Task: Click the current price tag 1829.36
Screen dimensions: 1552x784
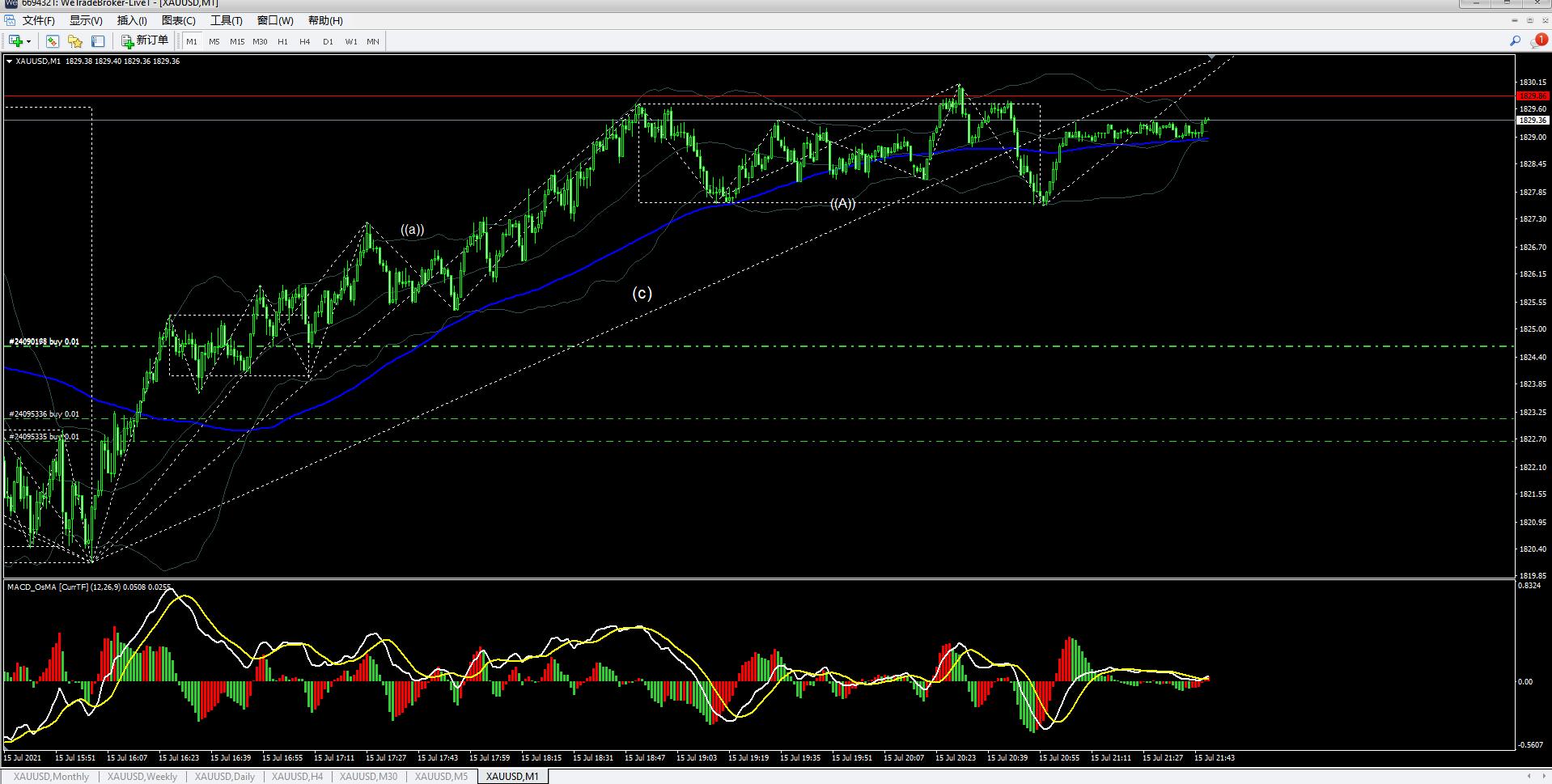Action: click(1533, 121)
